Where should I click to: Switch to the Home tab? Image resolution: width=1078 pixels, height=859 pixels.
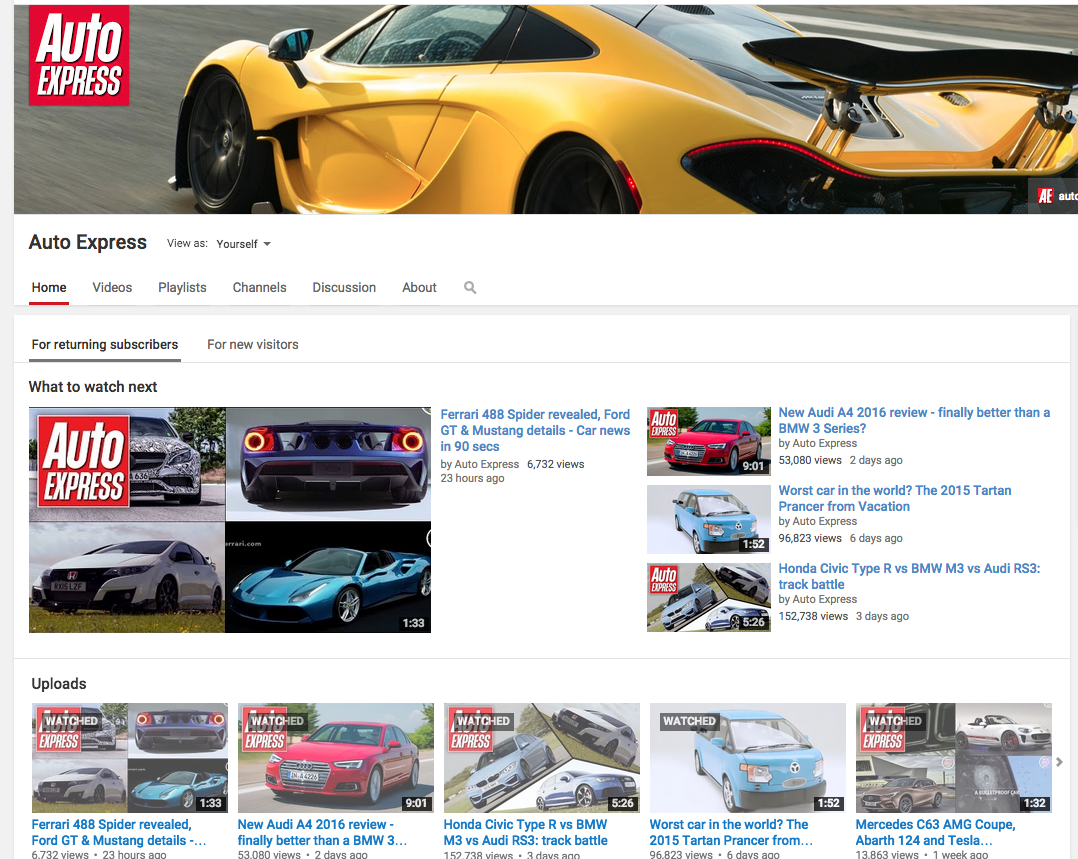[x=49, y=287]
